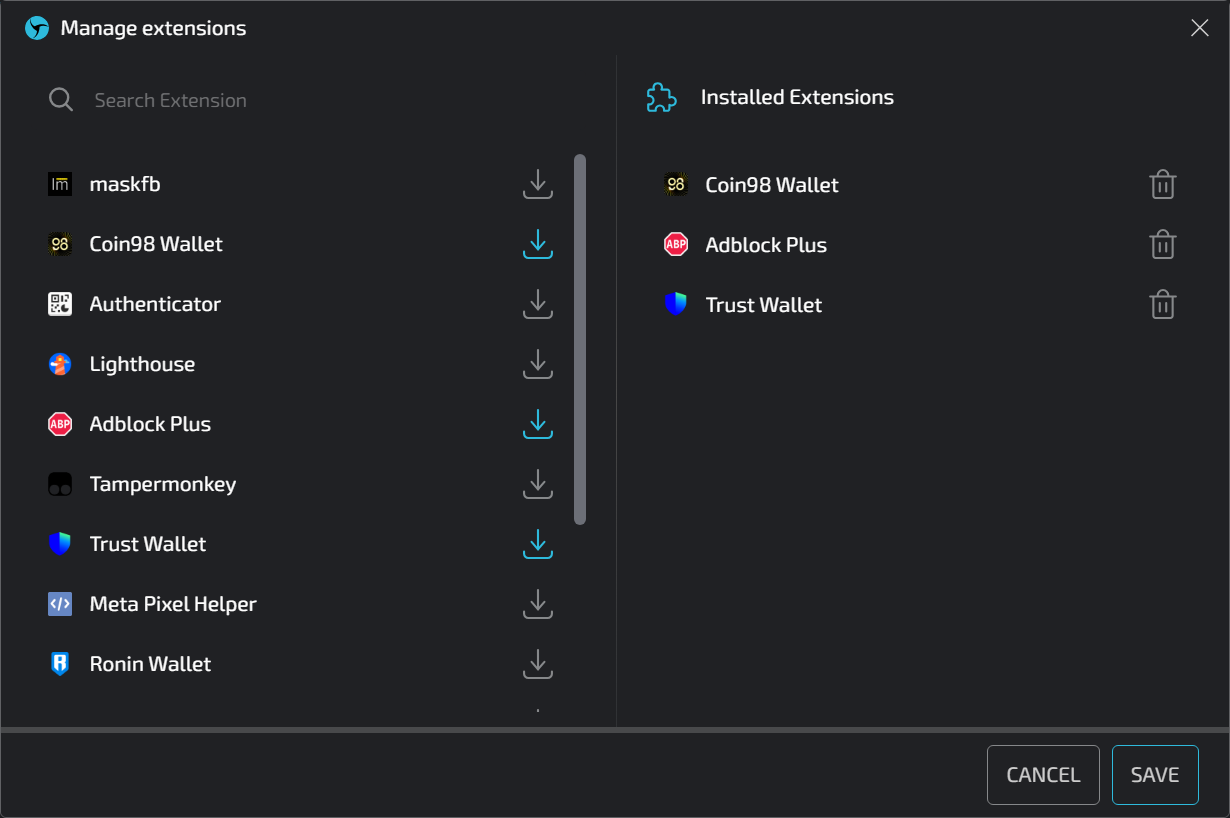Download the Ronin Wallet extension
The width and height of the screenshot is (1230, 818).
[x=538, y=664]
